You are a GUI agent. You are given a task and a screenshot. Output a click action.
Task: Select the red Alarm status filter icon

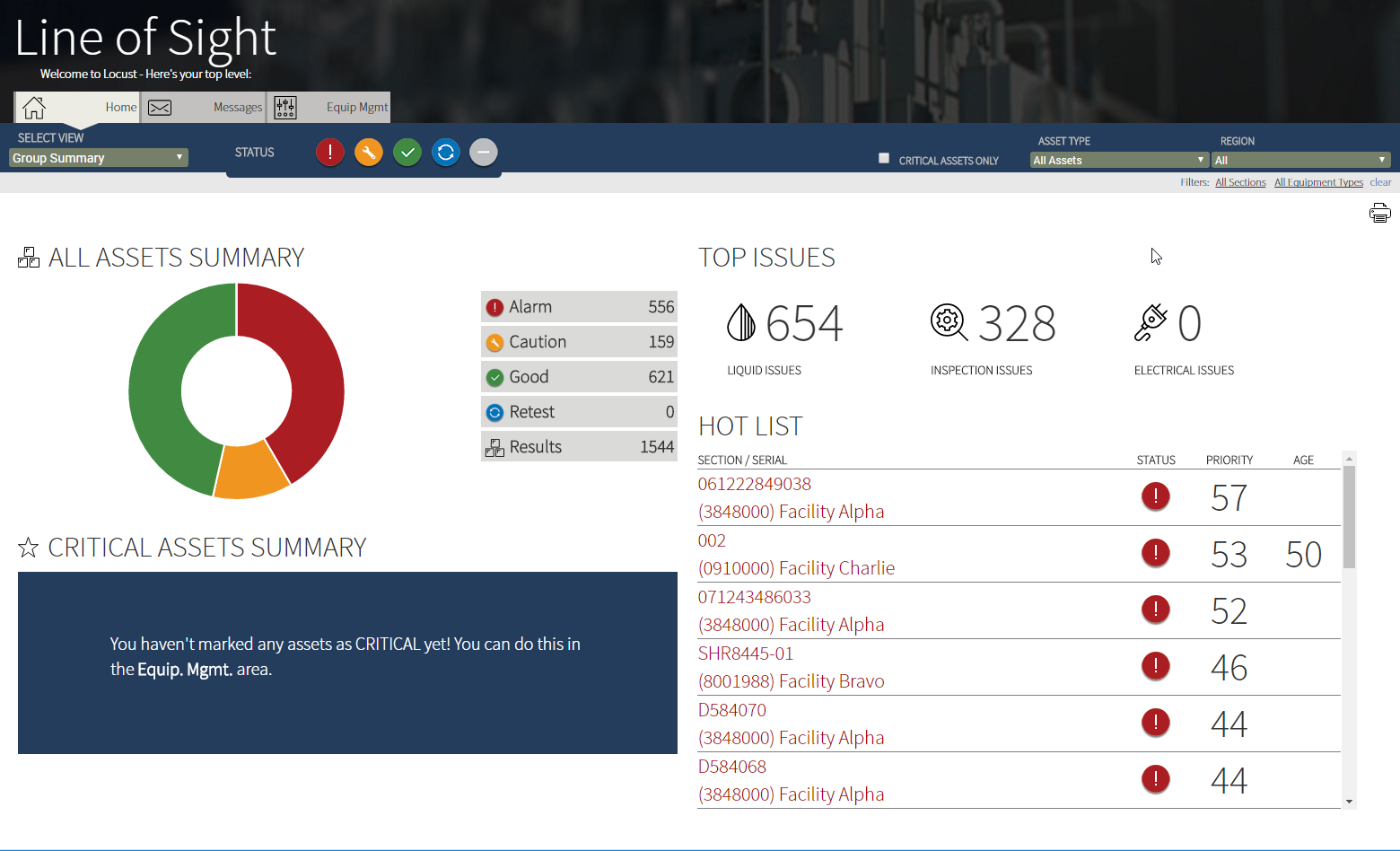click(329, 152)
